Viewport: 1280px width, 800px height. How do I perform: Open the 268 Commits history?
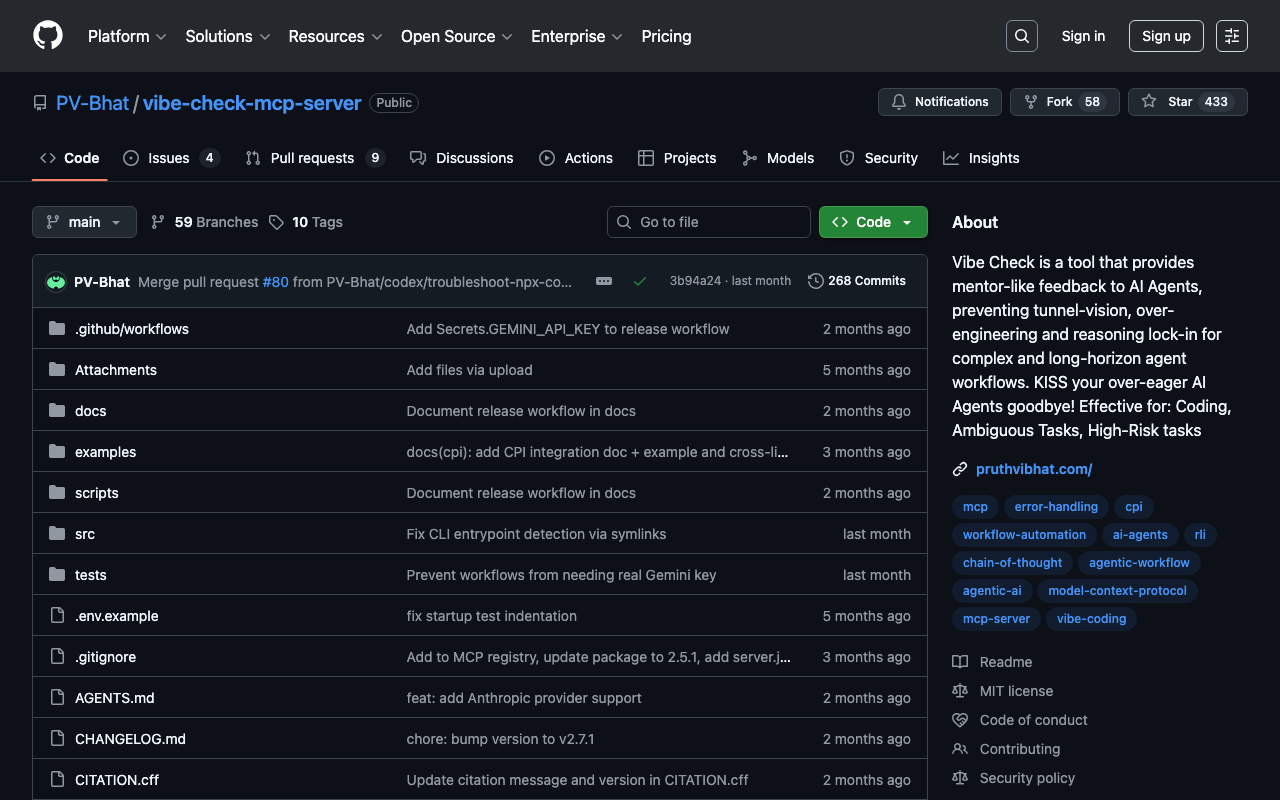point(856,281)
